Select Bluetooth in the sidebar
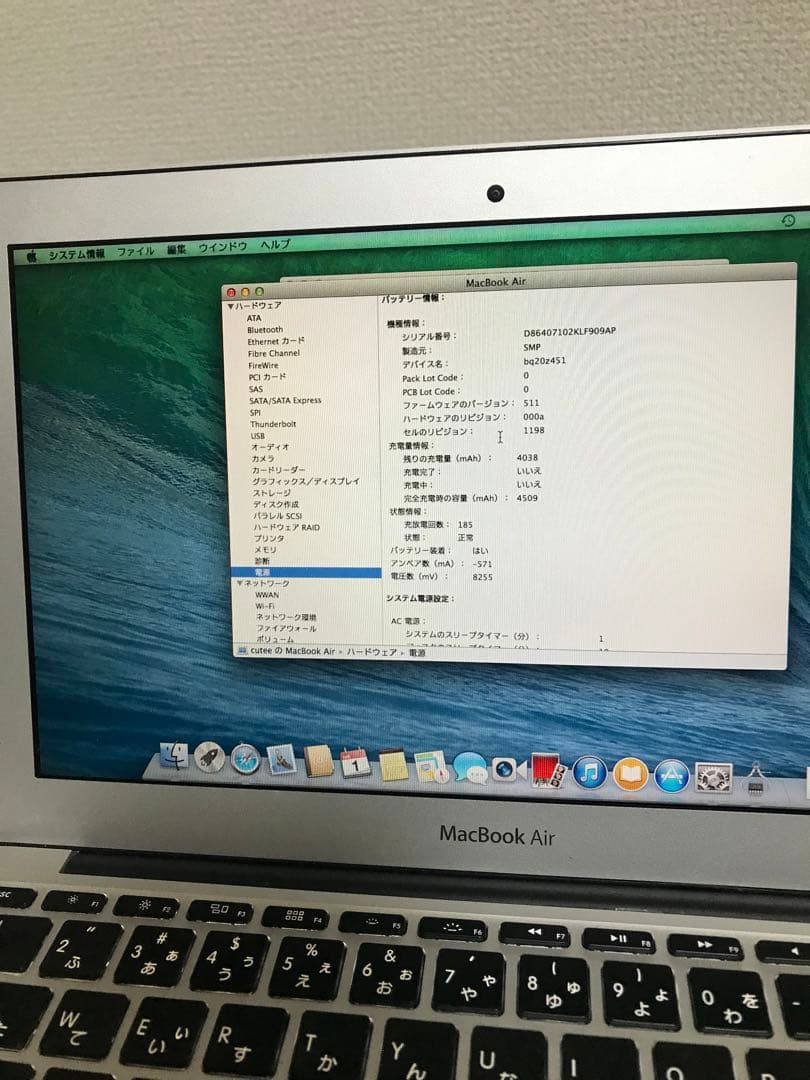This screenshot has width=810, height=1080. point(263,329)
